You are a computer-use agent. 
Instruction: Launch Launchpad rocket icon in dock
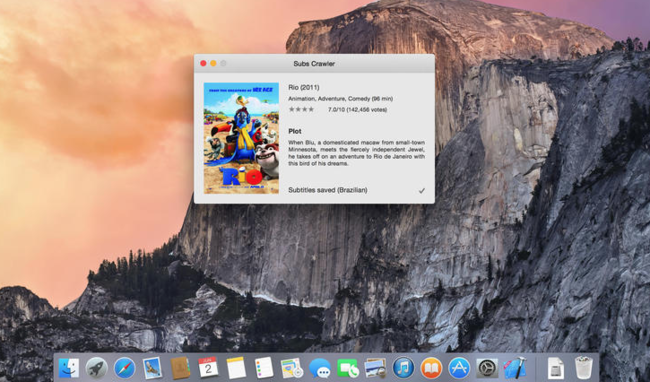click(97, 367)
